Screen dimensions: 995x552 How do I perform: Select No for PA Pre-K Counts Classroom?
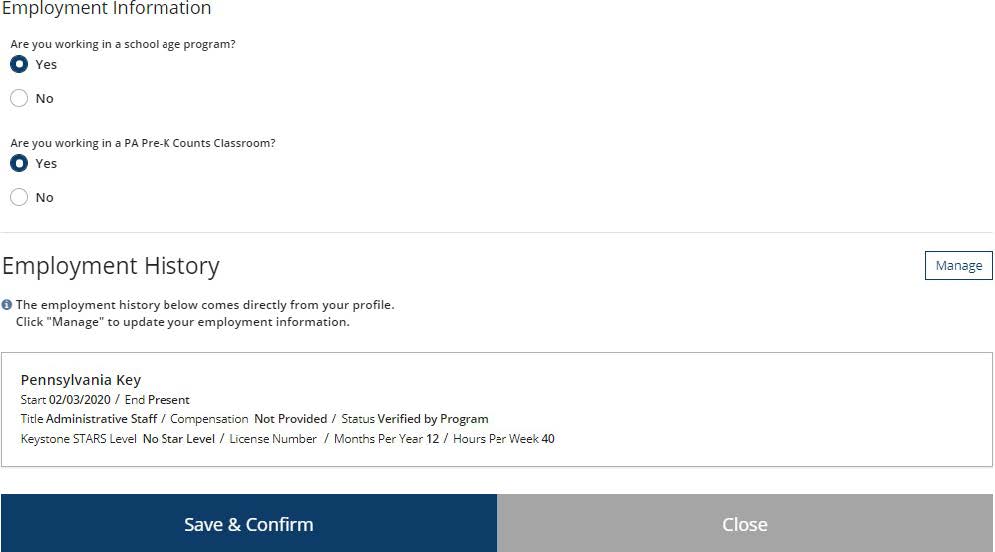19,197
